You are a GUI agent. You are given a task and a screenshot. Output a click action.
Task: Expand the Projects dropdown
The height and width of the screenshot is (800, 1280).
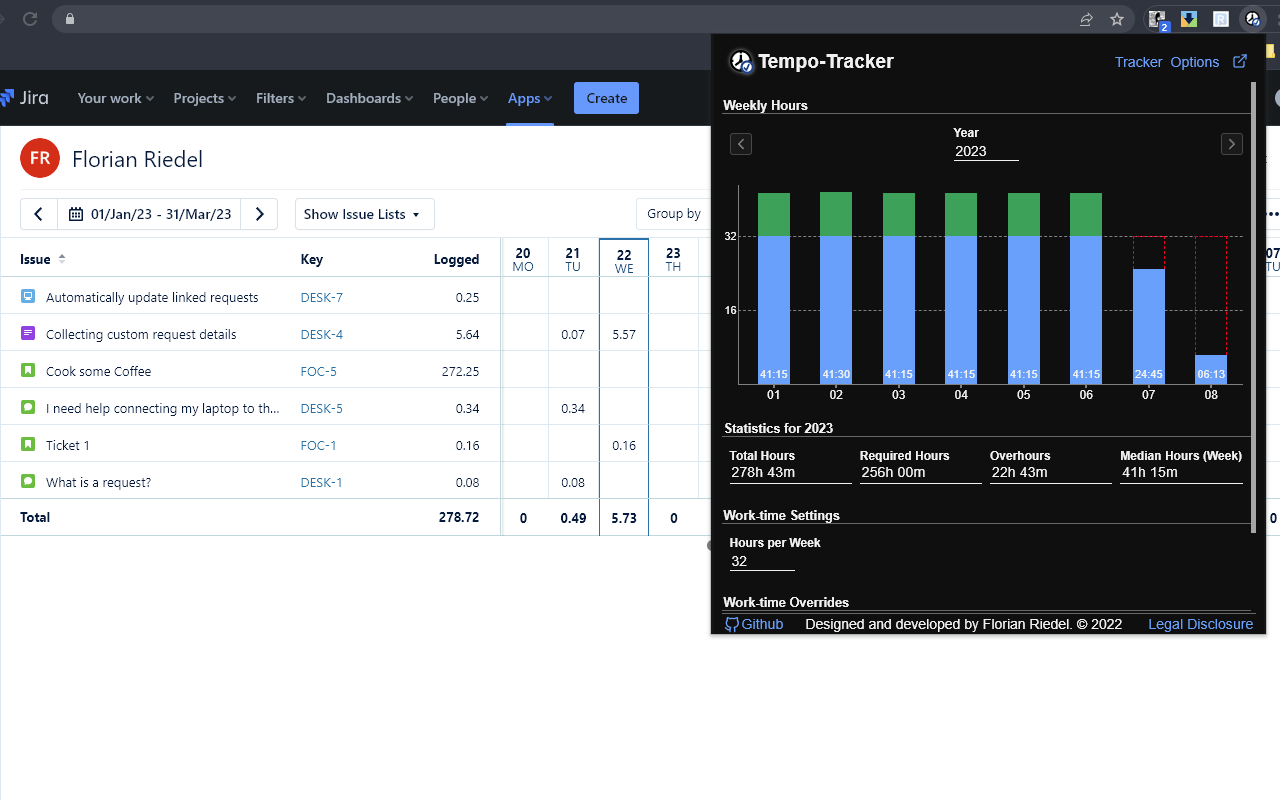(205, 98)
